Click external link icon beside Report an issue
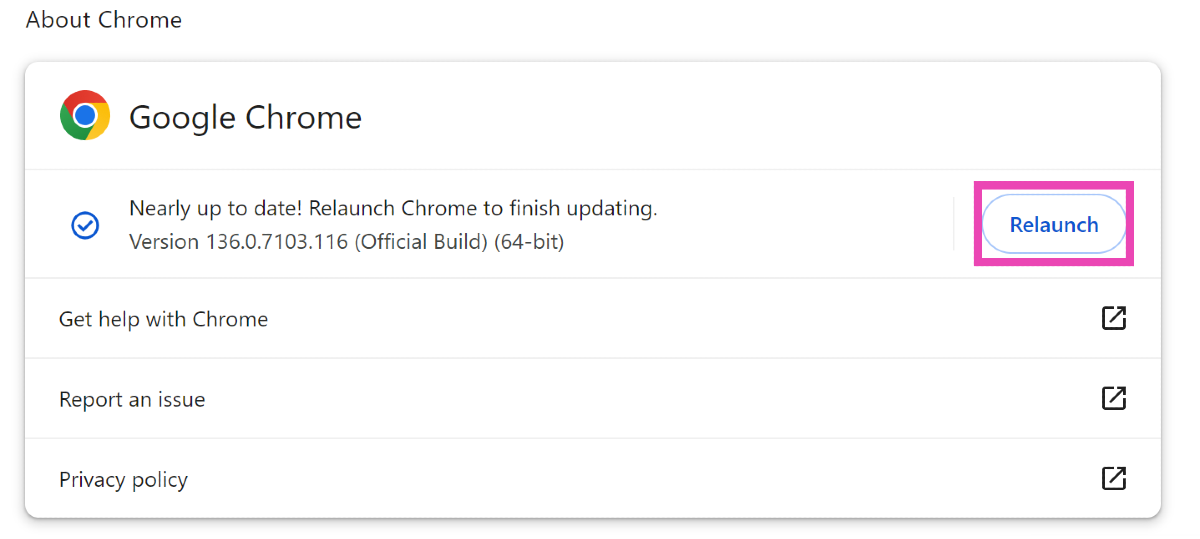The height and width of the screenshot is (539, 1200). click(x=1113, y=398)
